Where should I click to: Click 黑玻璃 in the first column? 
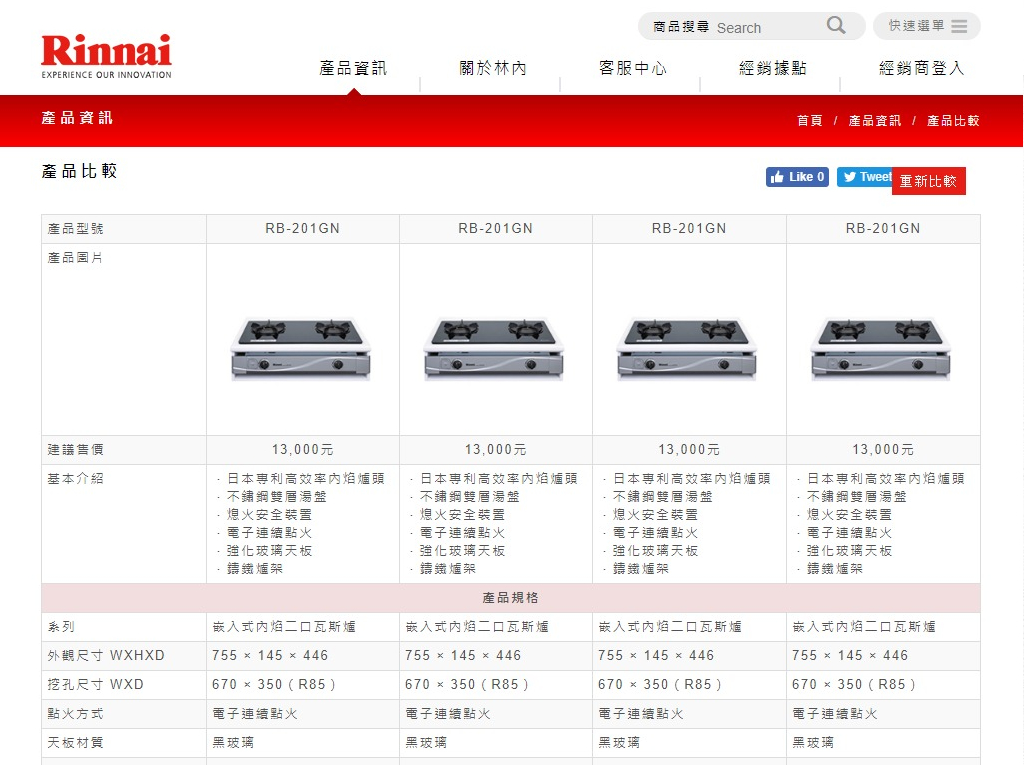tap(233, 743)
